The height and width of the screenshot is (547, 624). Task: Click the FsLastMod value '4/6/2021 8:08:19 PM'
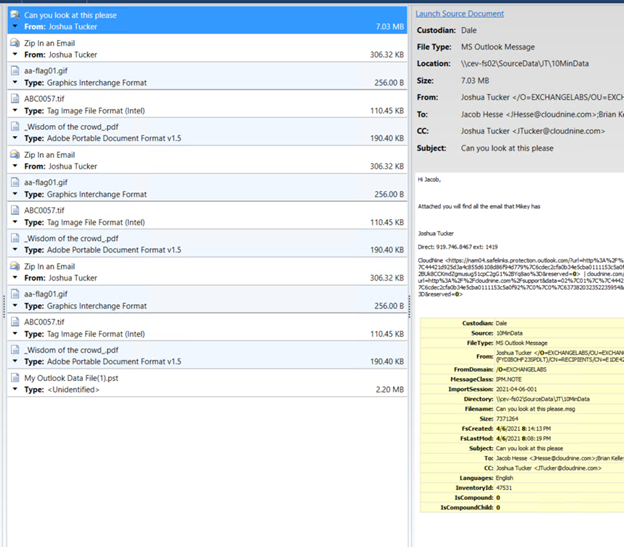523,438
